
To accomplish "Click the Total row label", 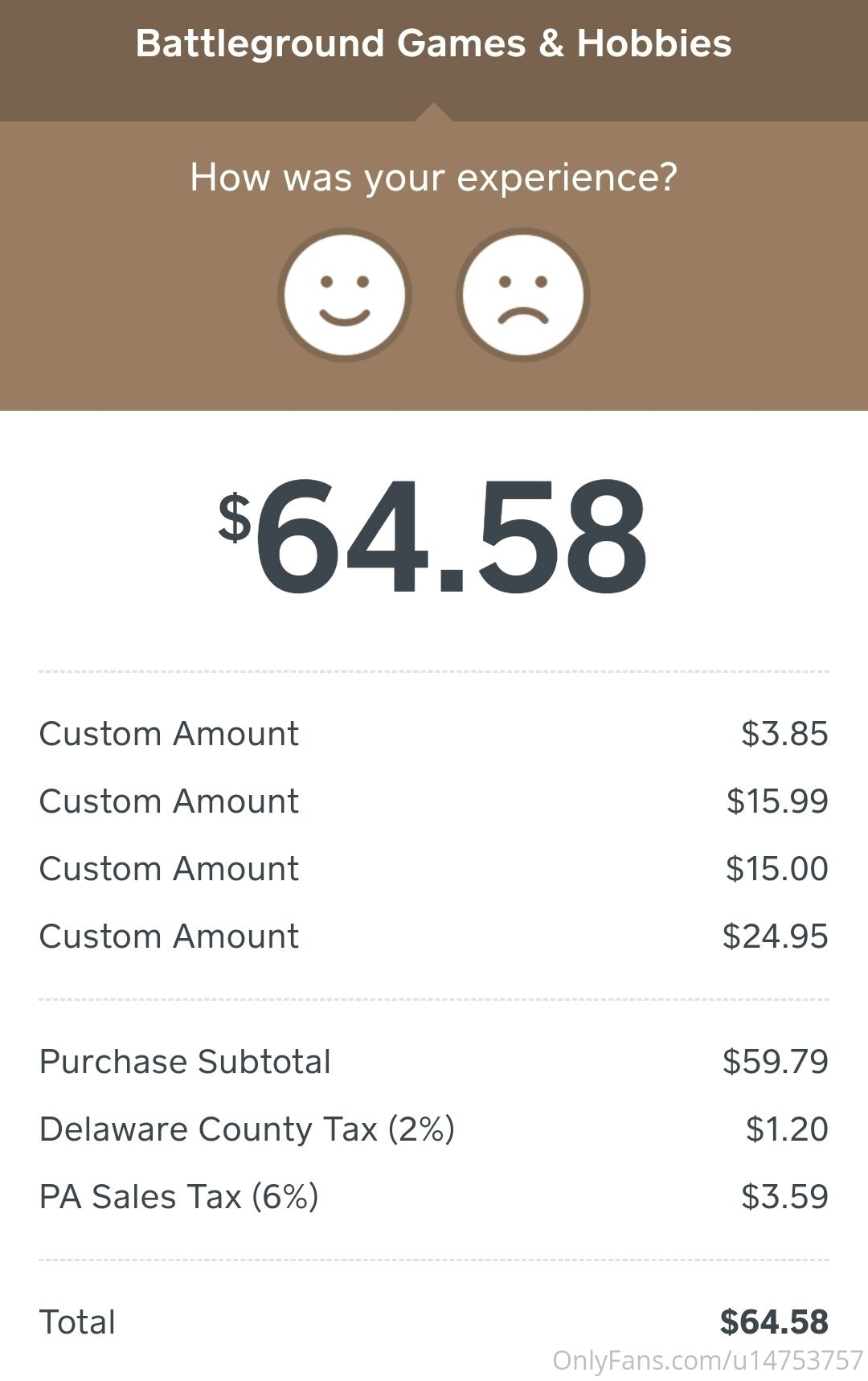I will tap(77, 1322).
